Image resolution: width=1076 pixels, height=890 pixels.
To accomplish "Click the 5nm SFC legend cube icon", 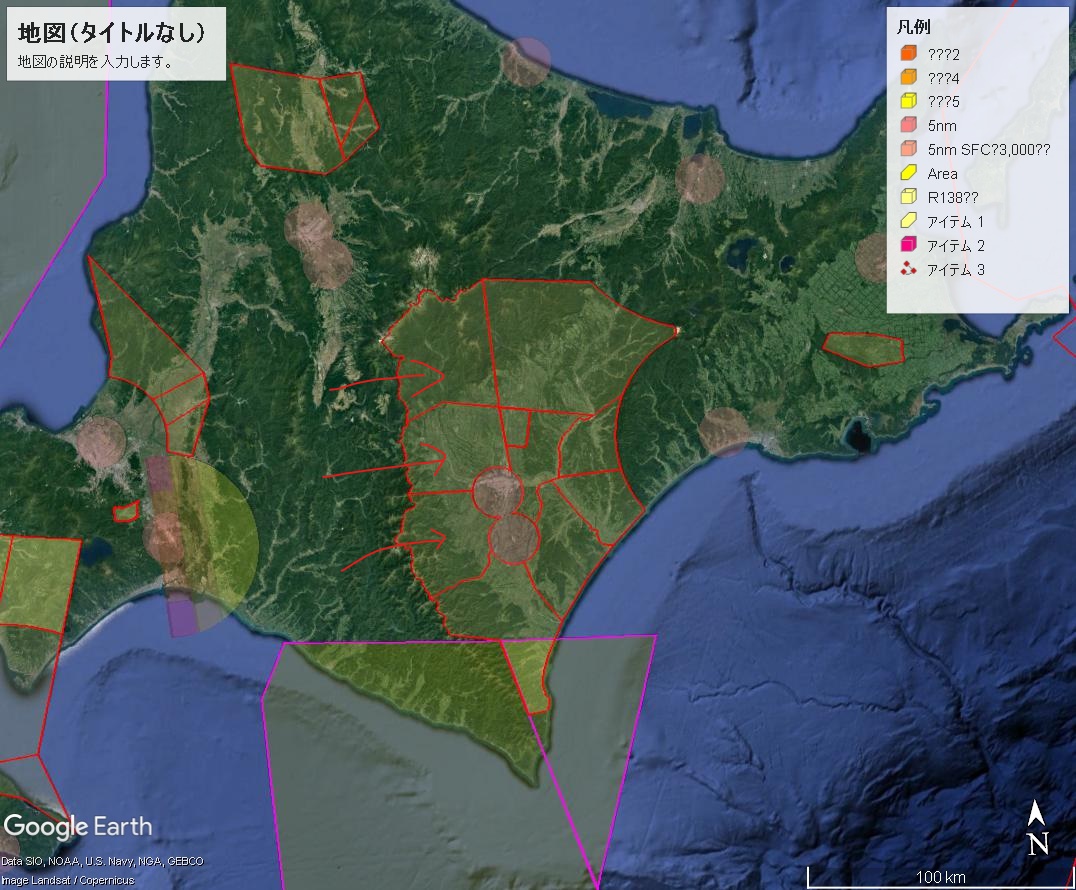I will click(x=908, y=150).
